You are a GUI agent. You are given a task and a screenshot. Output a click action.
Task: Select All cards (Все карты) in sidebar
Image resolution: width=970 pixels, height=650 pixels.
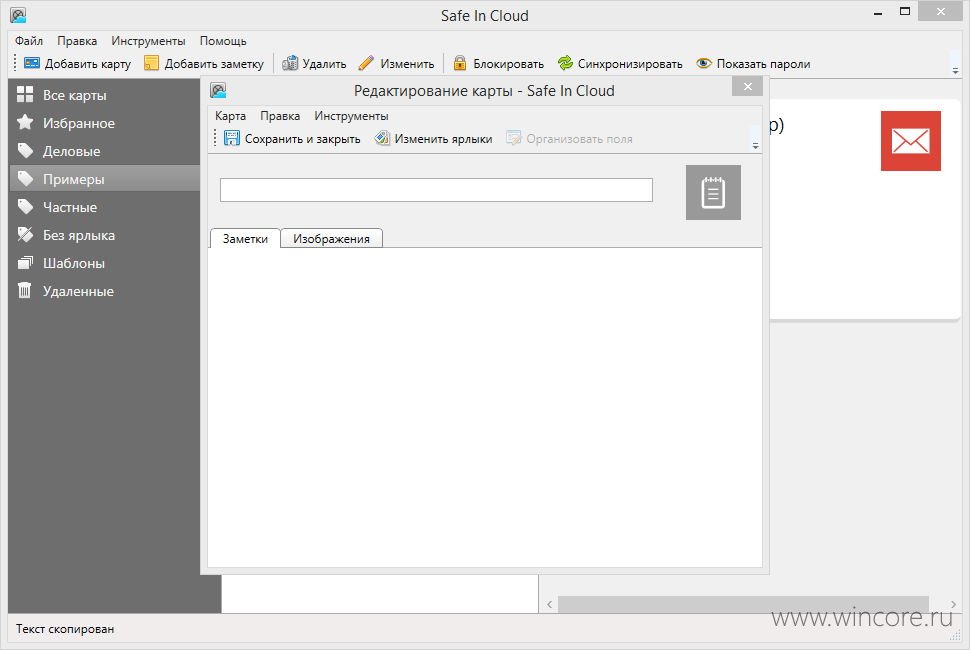click(x=104, y=95)
